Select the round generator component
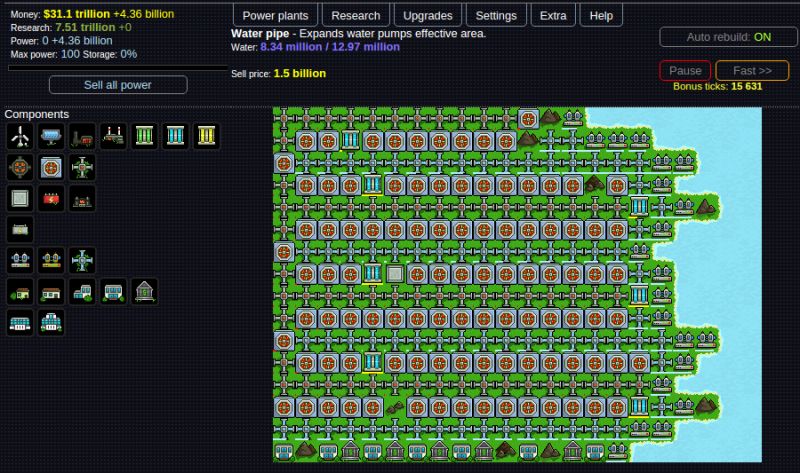The width and height of the screenshot is (800, 473). pos(20,167)
